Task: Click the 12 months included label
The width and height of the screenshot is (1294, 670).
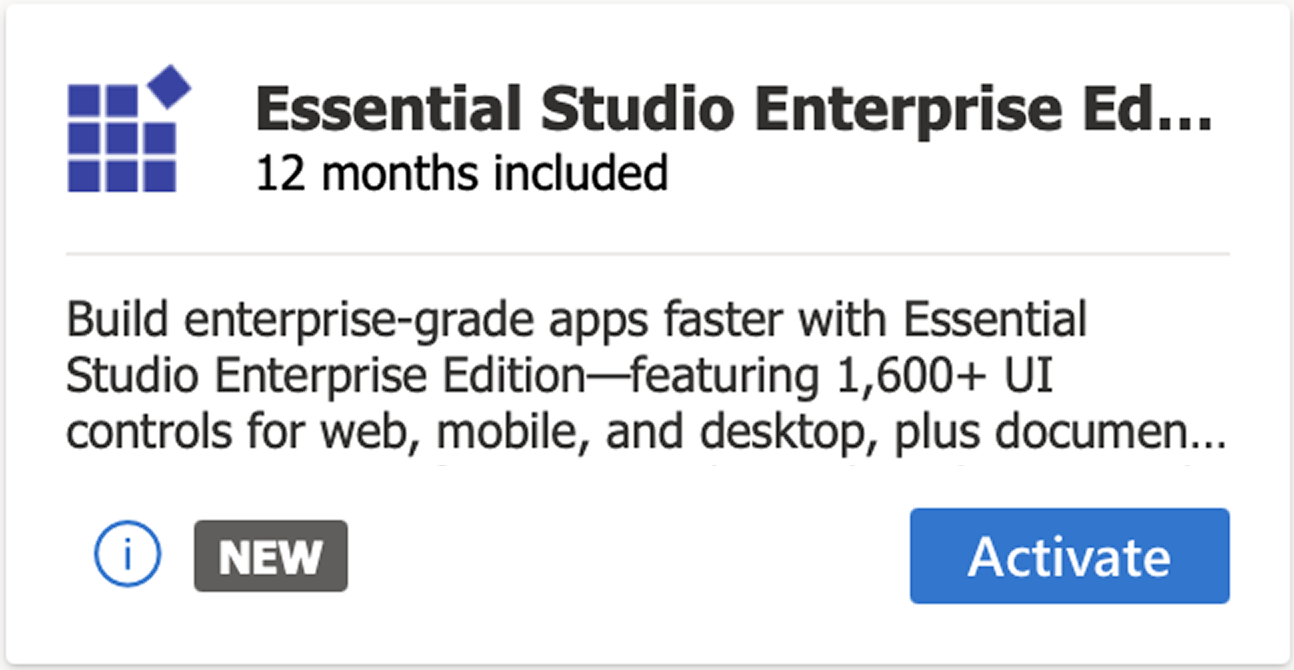Action: pyautogui.click(x=462, y=172)
